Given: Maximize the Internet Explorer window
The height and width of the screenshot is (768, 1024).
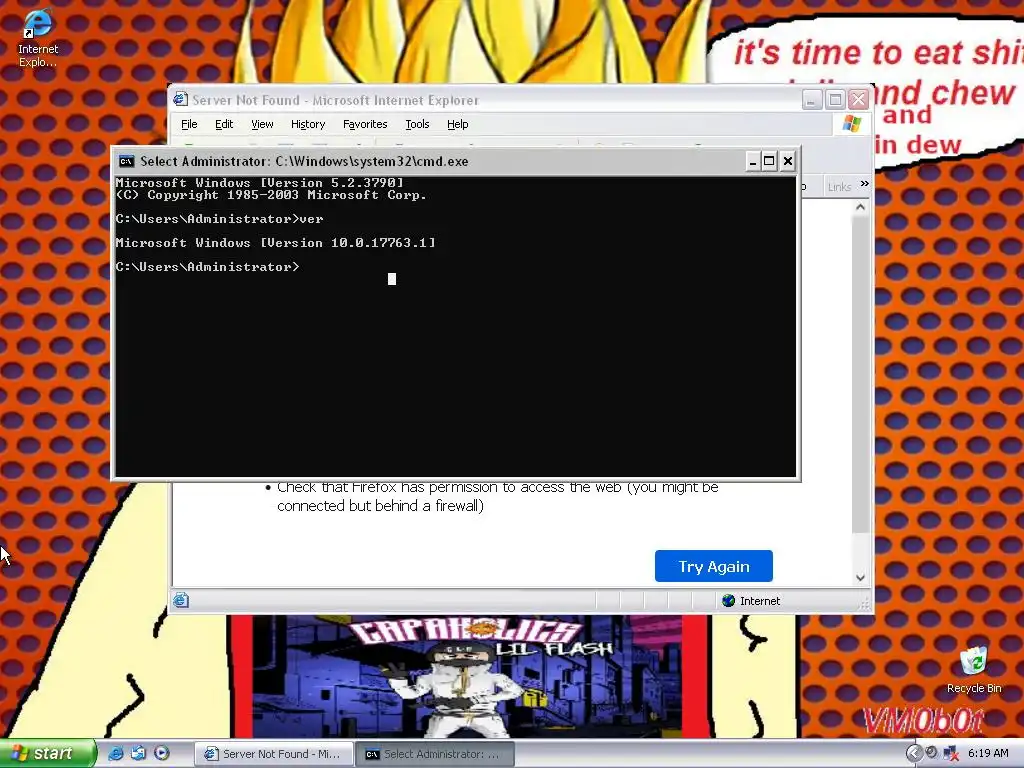Looking at the screenshot, I should point(835,100).
